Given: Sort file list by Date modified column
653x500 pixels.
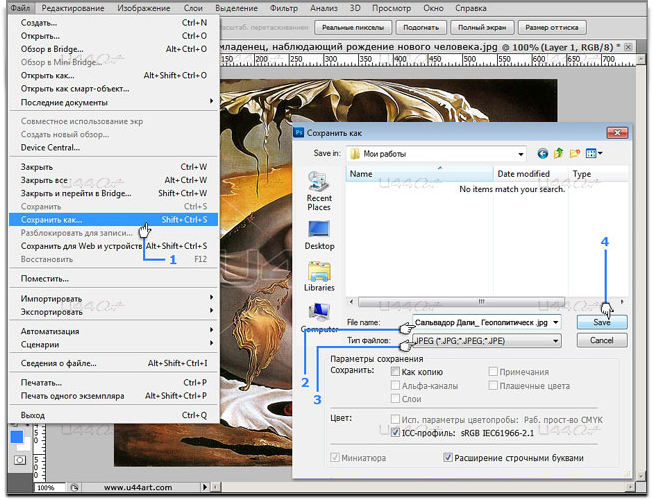Looking at the screenshot, I should [531, 174].
